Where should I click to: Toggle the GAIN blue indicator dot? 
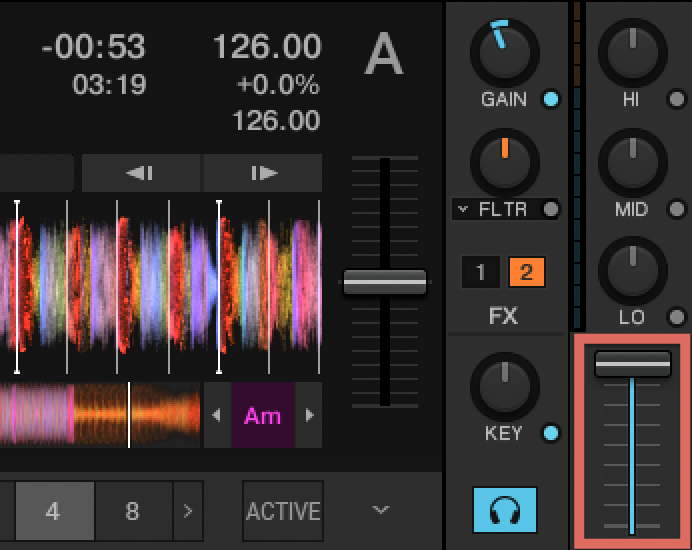tap(551, 99)
